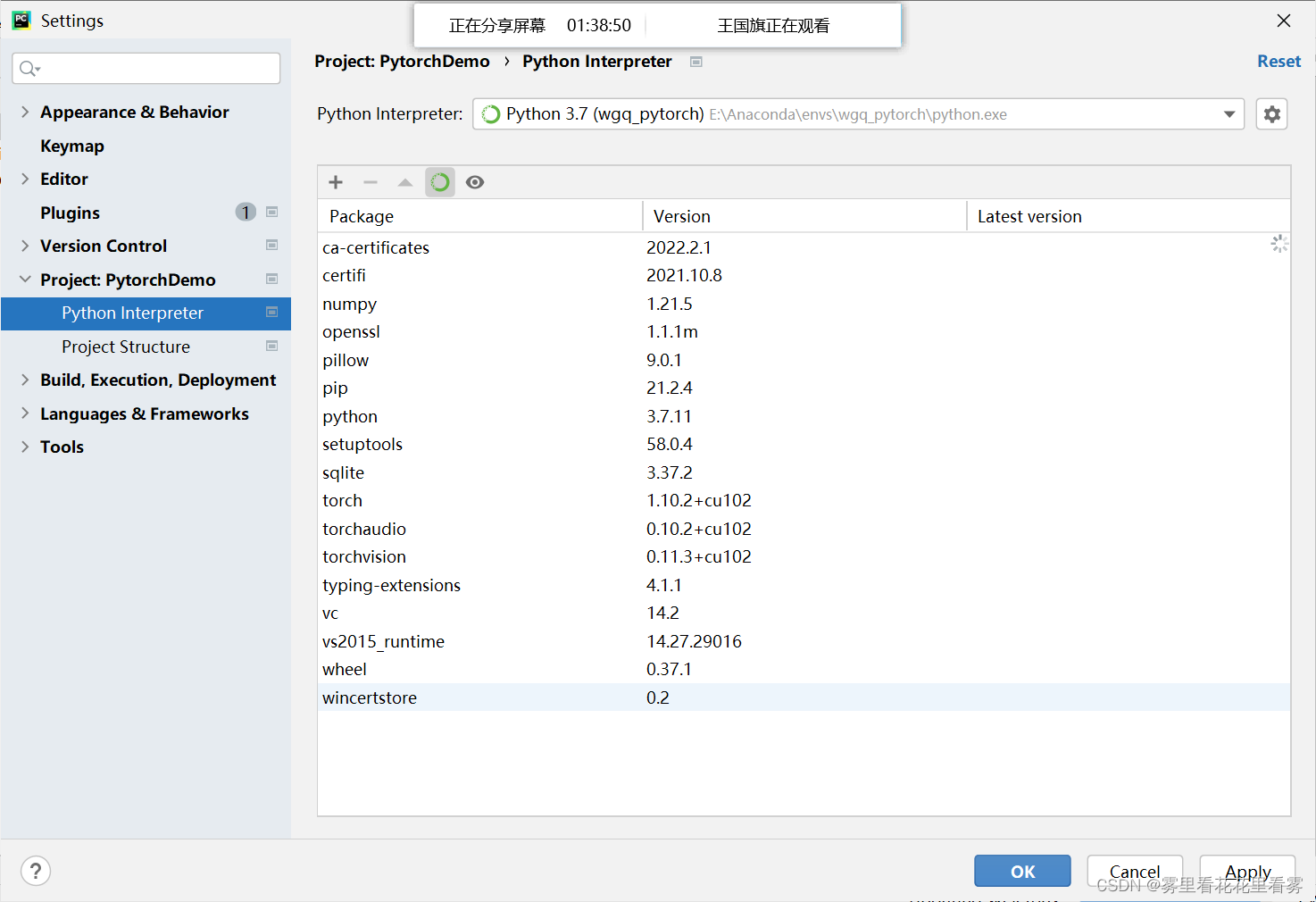Click the remove package minus icon
Viewport: 1316px width, 902px height.
click(371, 182)
